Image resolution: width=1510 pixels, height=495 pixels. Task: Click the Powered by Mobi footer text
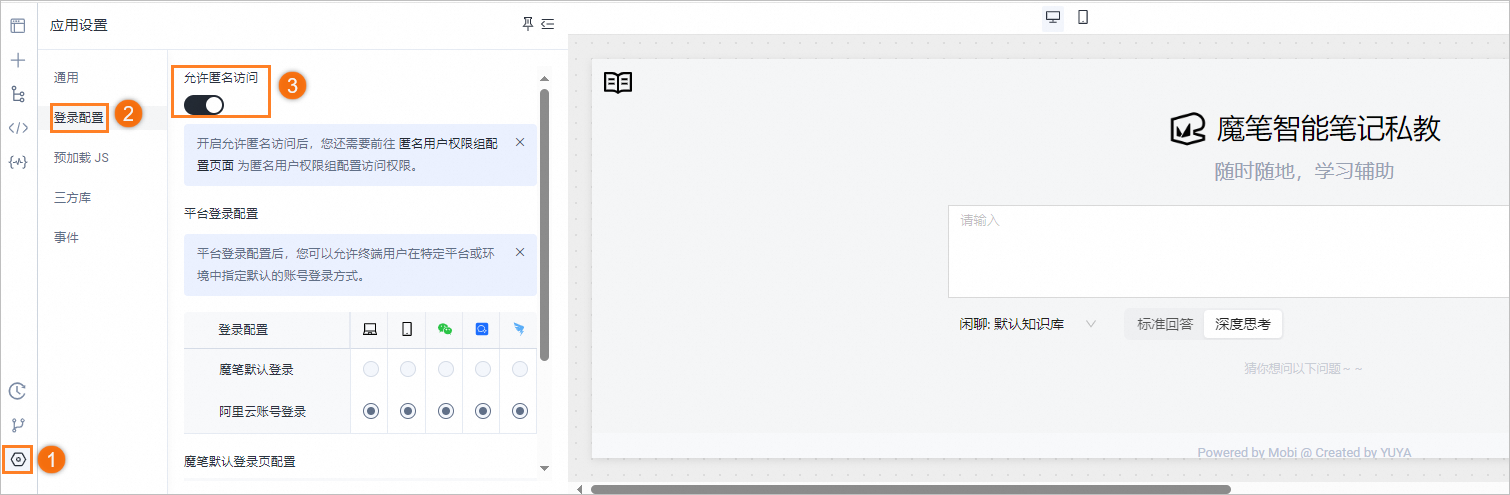click(x=1304, y=453)
